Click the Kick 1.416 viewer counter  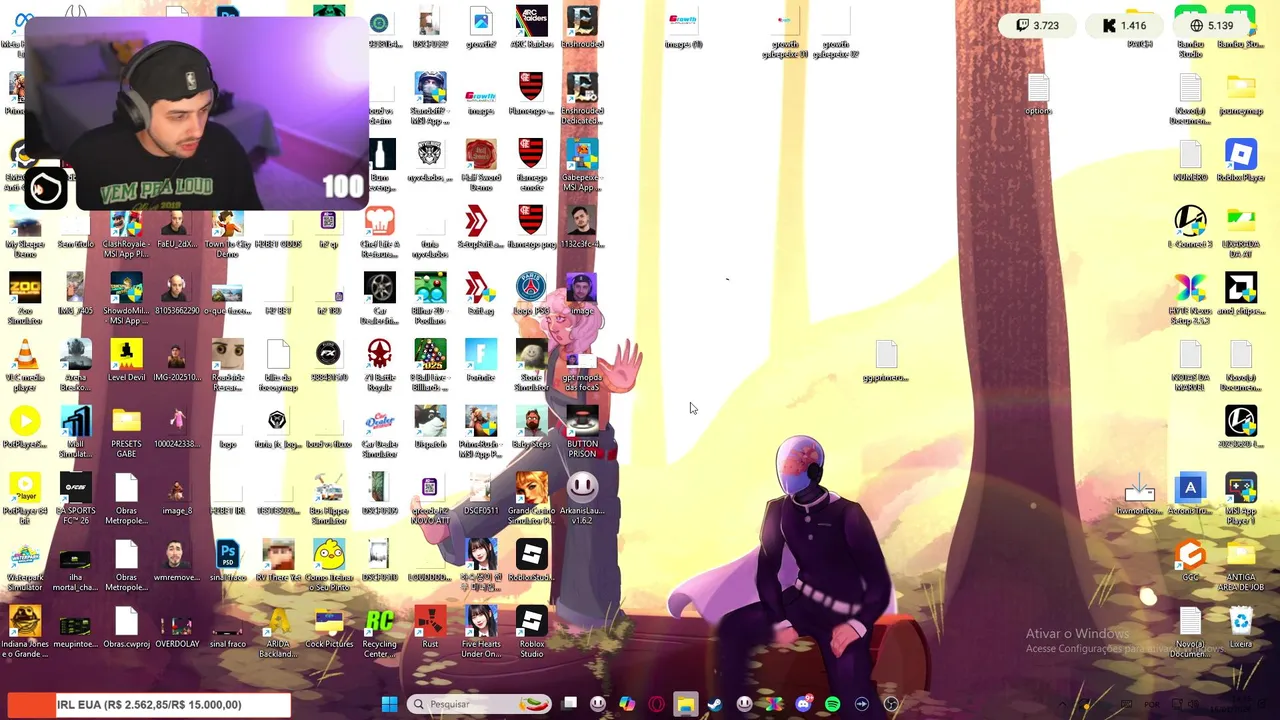pyautogui.click(x=1125, y=25)
